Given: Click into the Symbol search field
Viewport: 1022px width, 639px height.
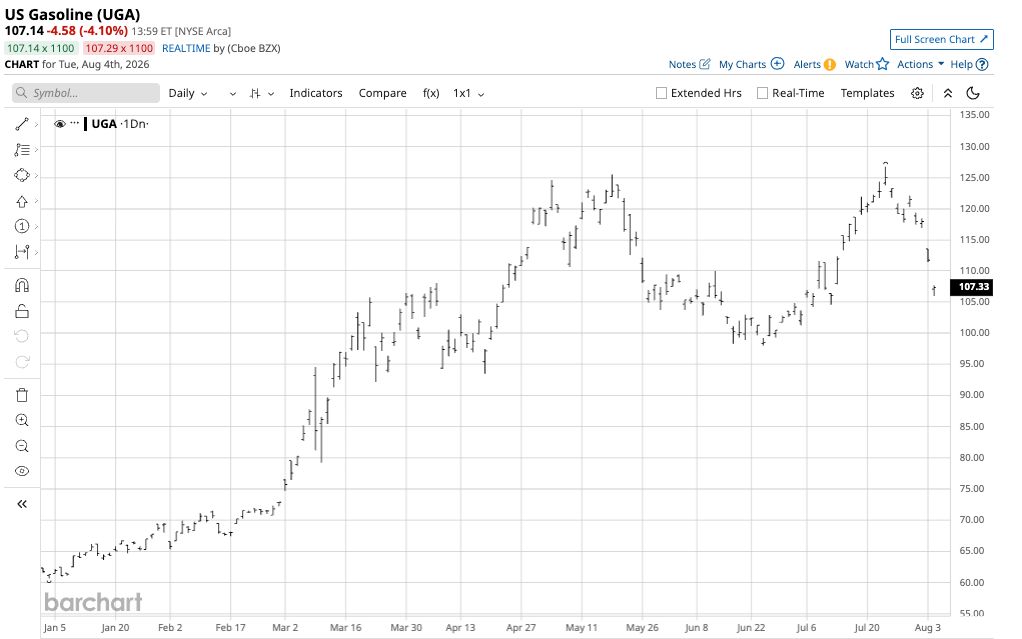Looking at the screenshot, I should pos(85,93).
